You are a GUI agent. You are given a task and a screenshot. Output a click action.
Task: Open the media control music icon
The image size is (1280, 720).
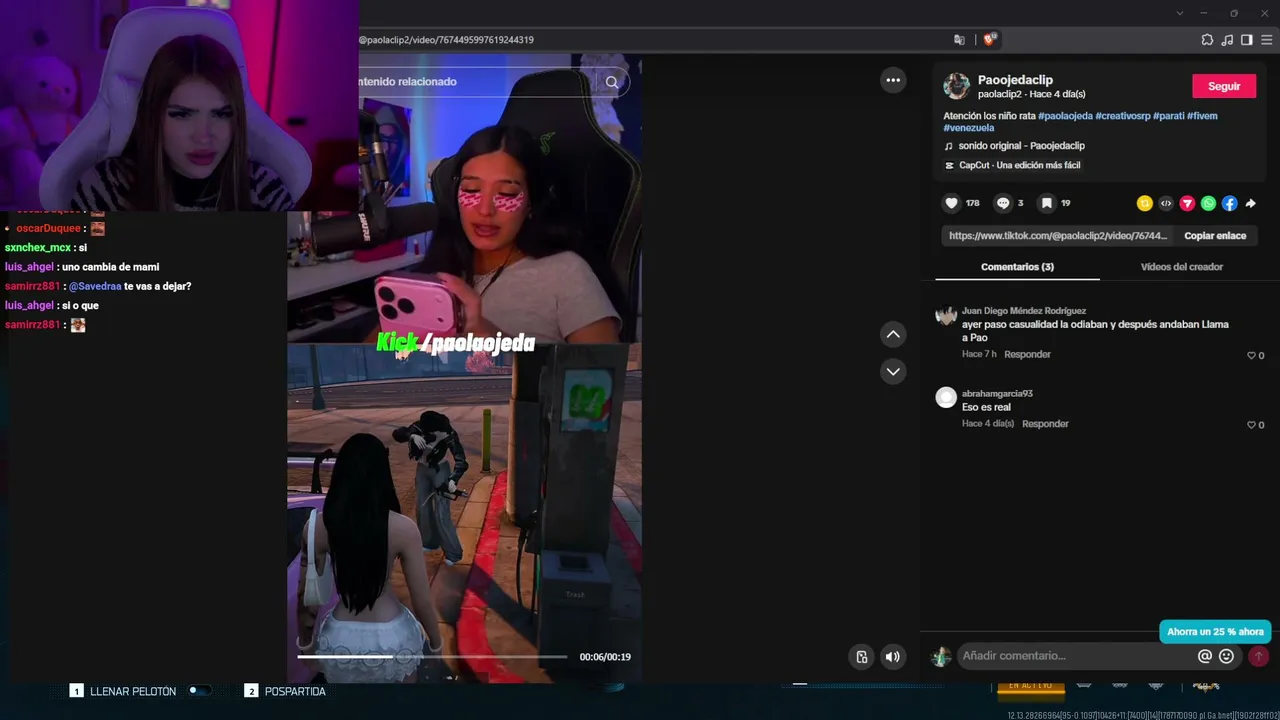pyautogui.click(x=1227, y=40)
